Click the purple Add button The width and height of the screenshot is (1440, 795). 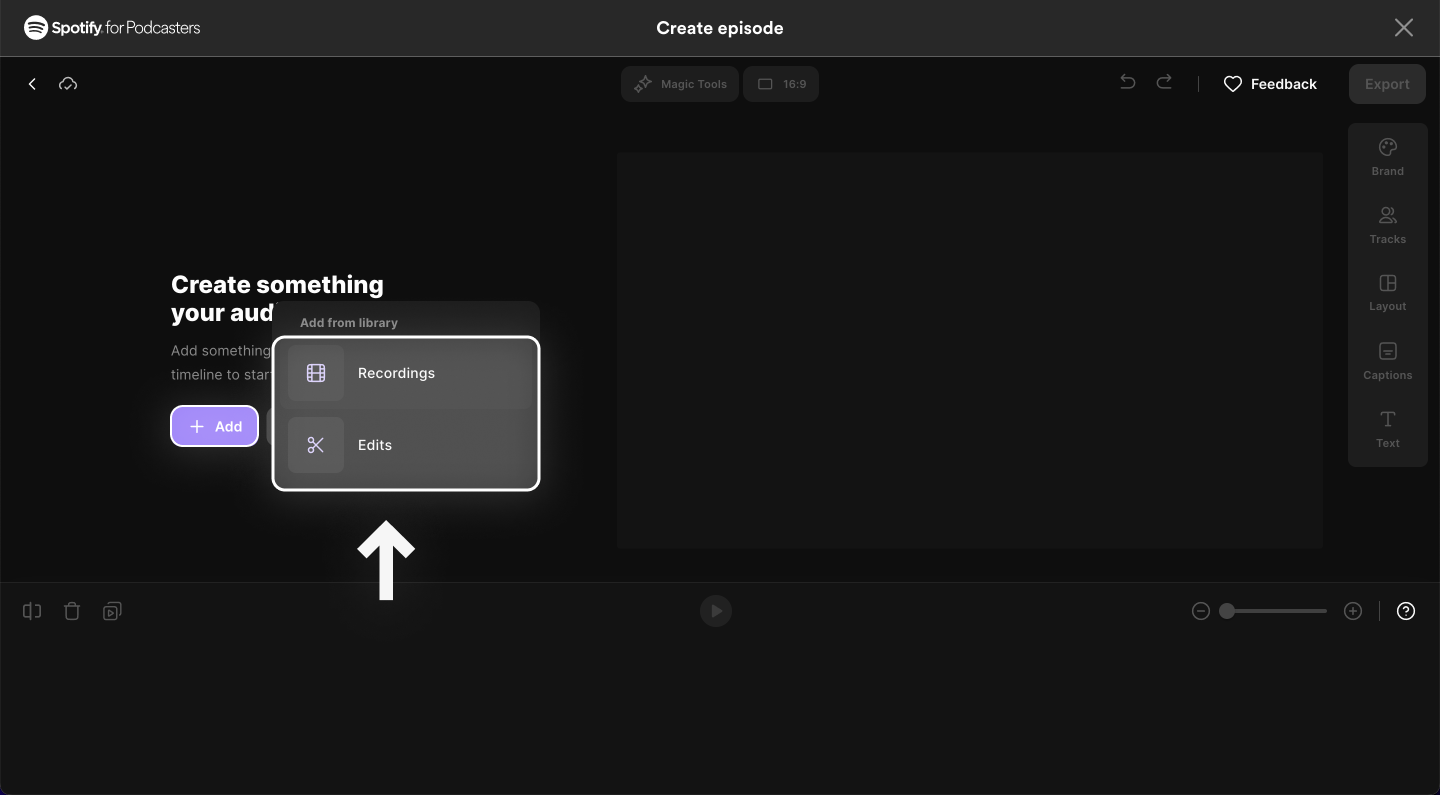pyautogui.click(x=215, y=426)
